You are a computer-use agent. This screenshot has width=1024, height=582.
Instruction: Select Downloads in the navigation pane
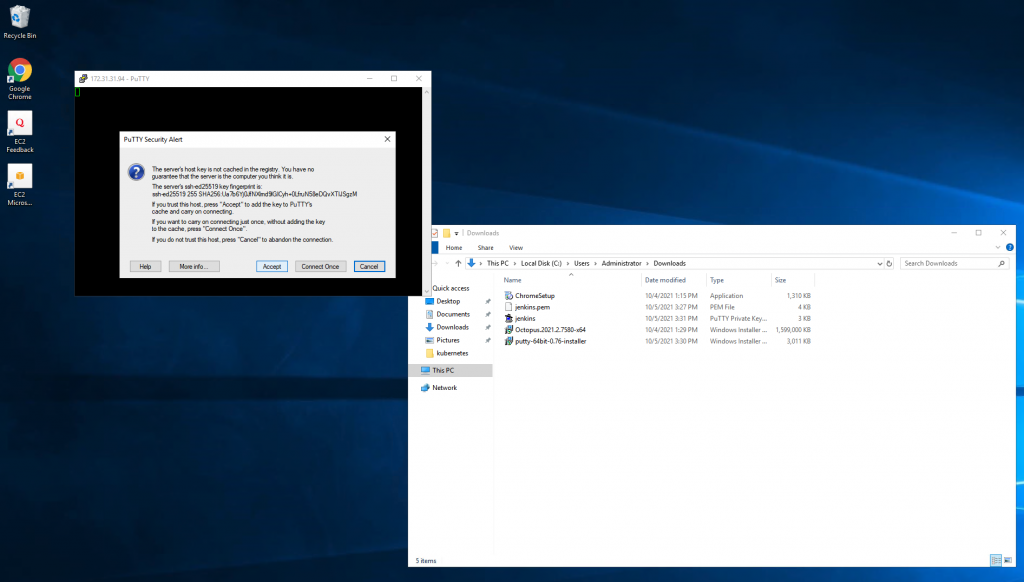pyautogui.click(x=453, y=327)
